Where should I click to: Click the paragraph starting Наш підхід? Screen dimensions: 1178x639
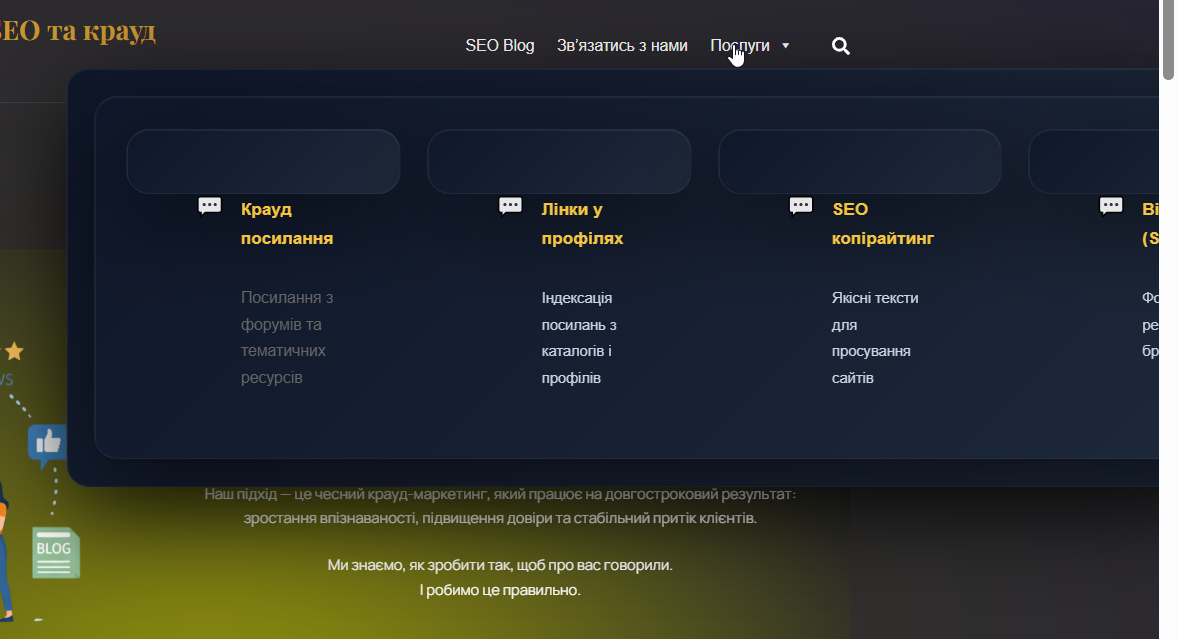[x=500, y=506]
